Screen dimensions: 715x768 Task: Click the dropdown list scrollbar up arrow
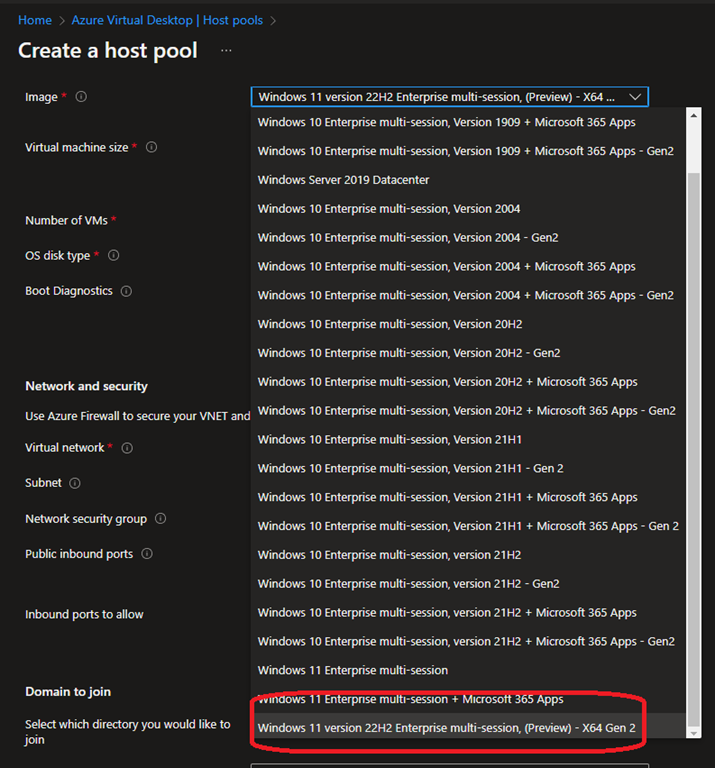tap(694, 116)
